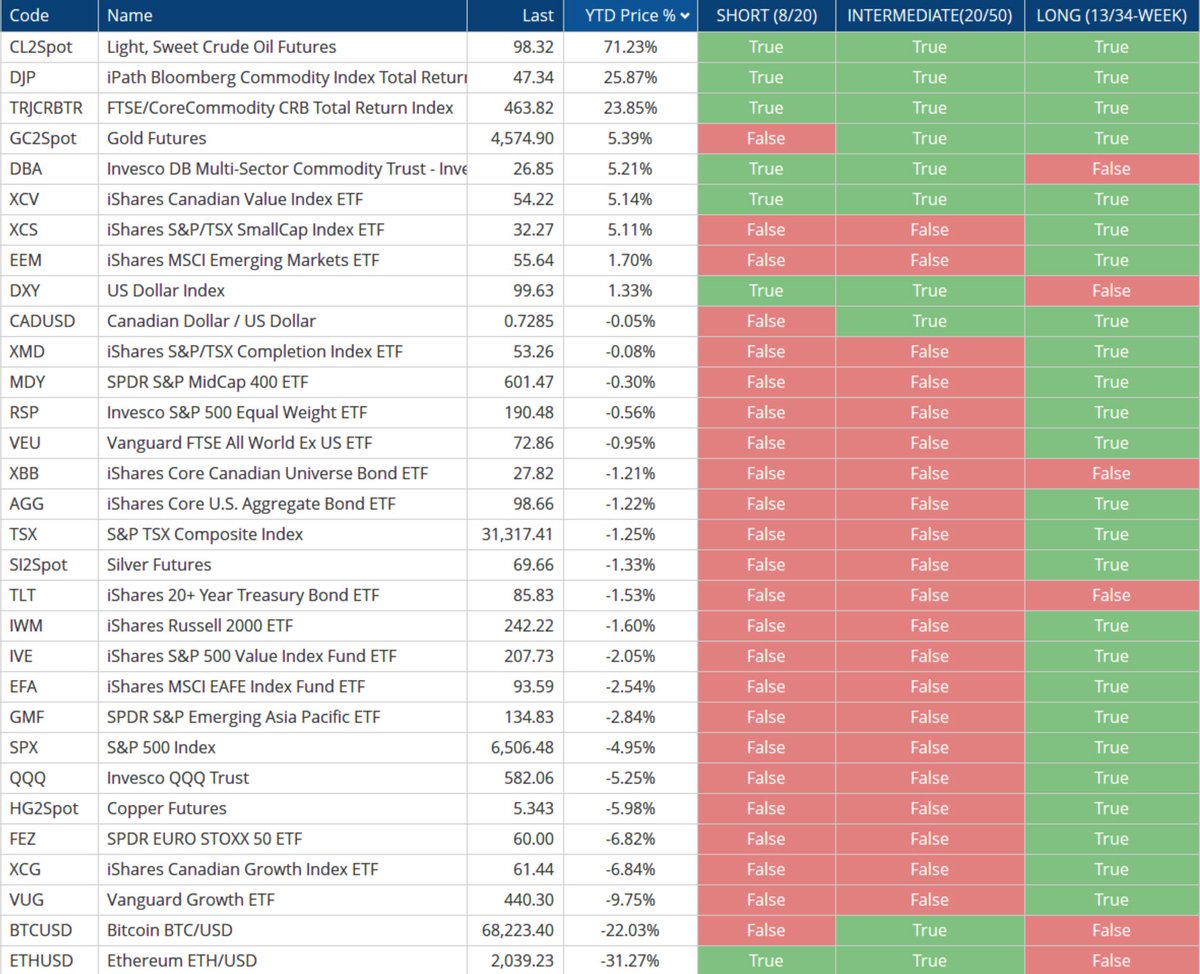This screenshot has height=974, width=1200.
Task: Click the 99.63 DXY last price
Action: coord(534,291)
